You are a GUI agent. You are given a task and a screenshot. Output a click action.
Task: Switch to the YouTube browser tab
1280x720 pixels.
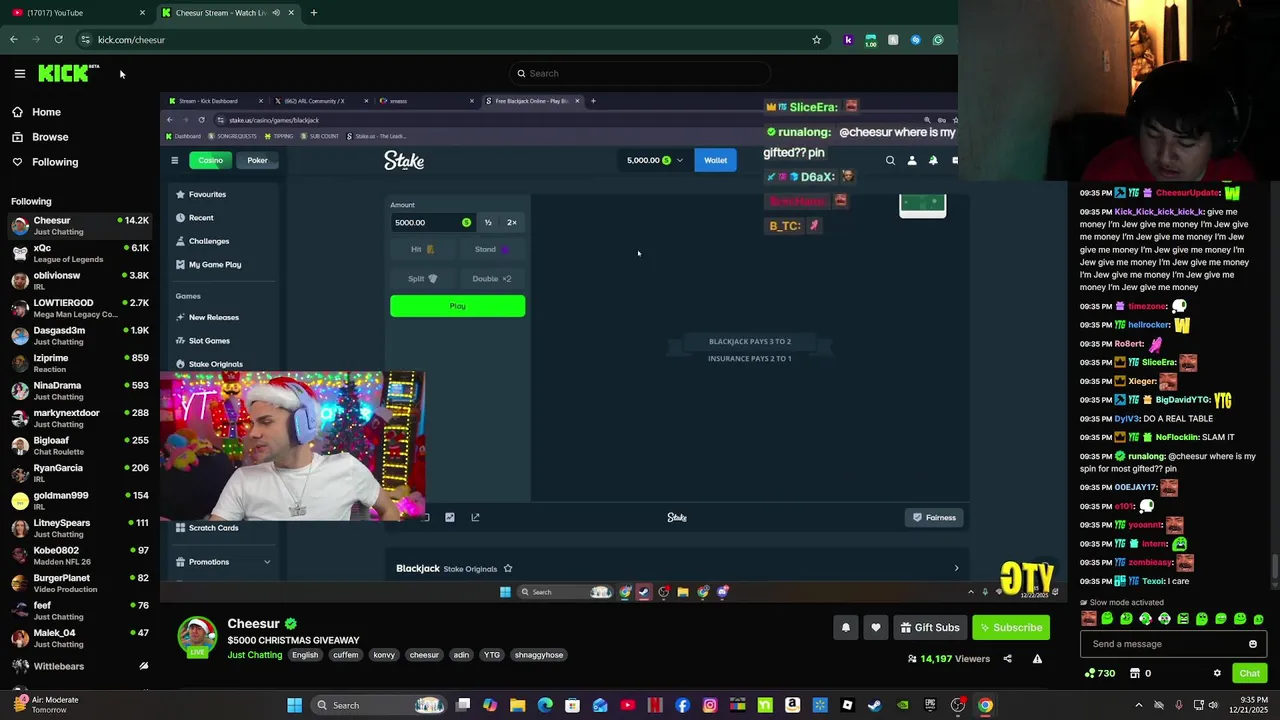tap(76, 13)
